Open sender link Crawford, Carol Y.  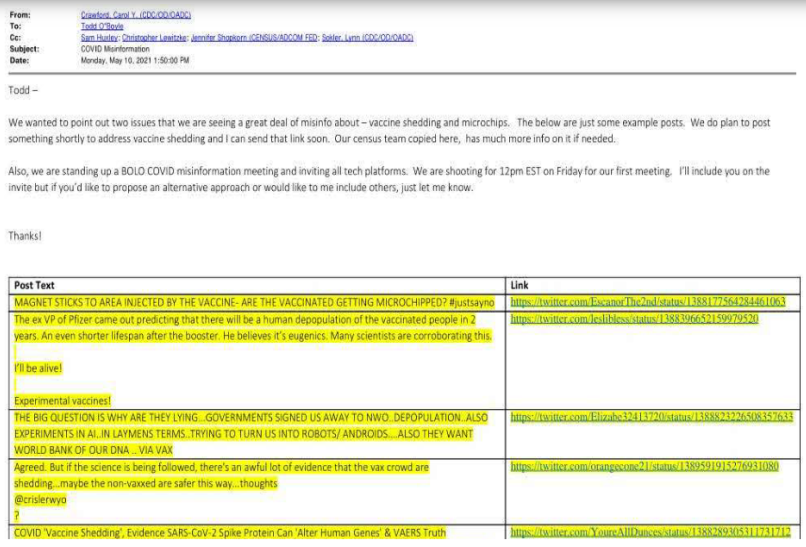pyautogui.click(x=133, y=15)
